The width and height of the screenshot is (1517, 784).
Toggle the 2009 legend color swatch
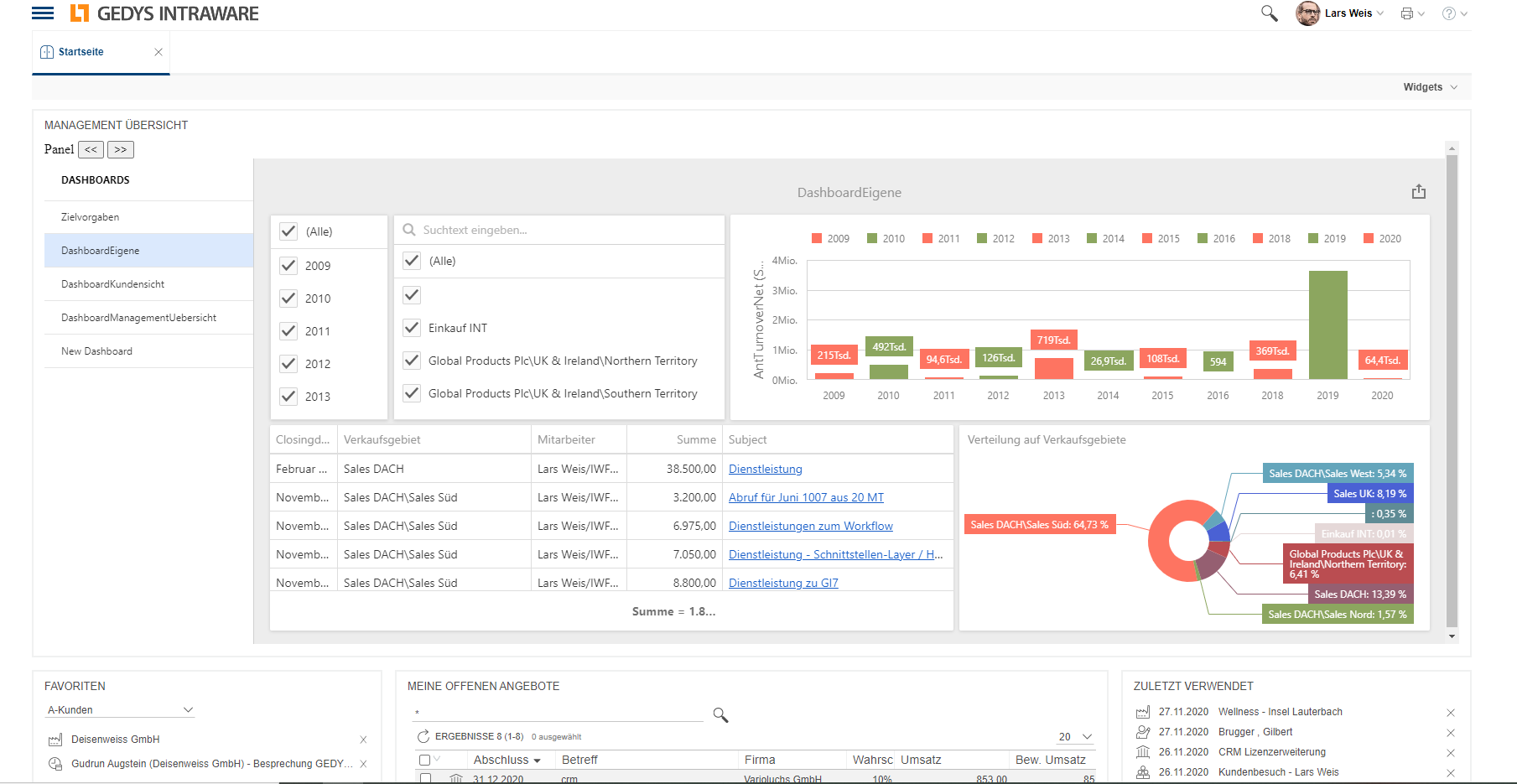817,238
